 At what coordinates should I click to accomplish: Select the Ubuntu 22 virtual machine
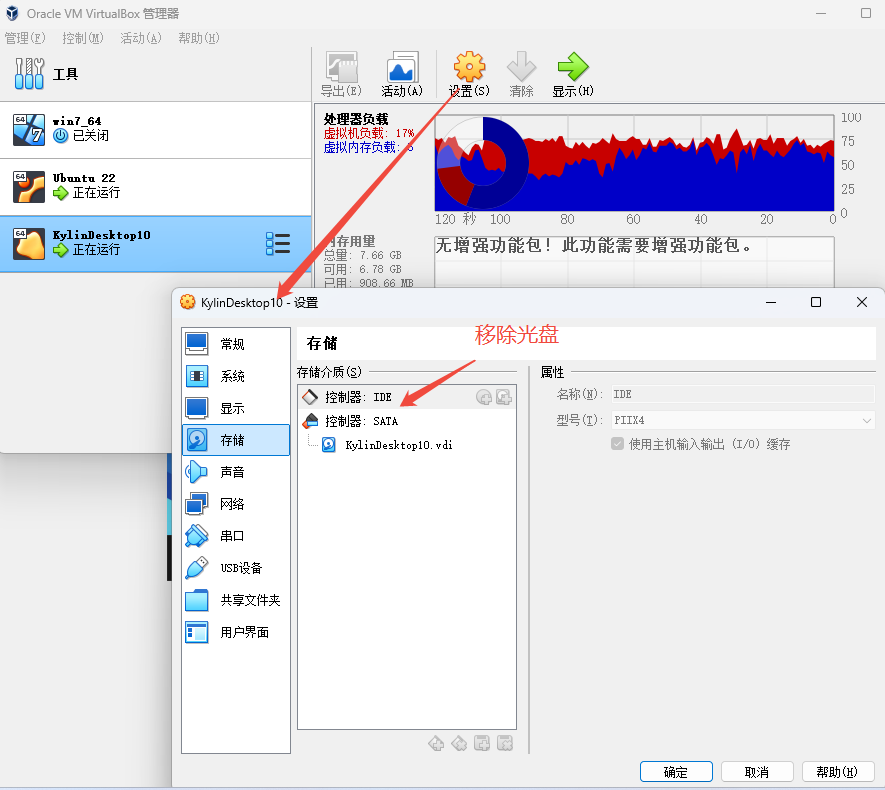point(155,187)
